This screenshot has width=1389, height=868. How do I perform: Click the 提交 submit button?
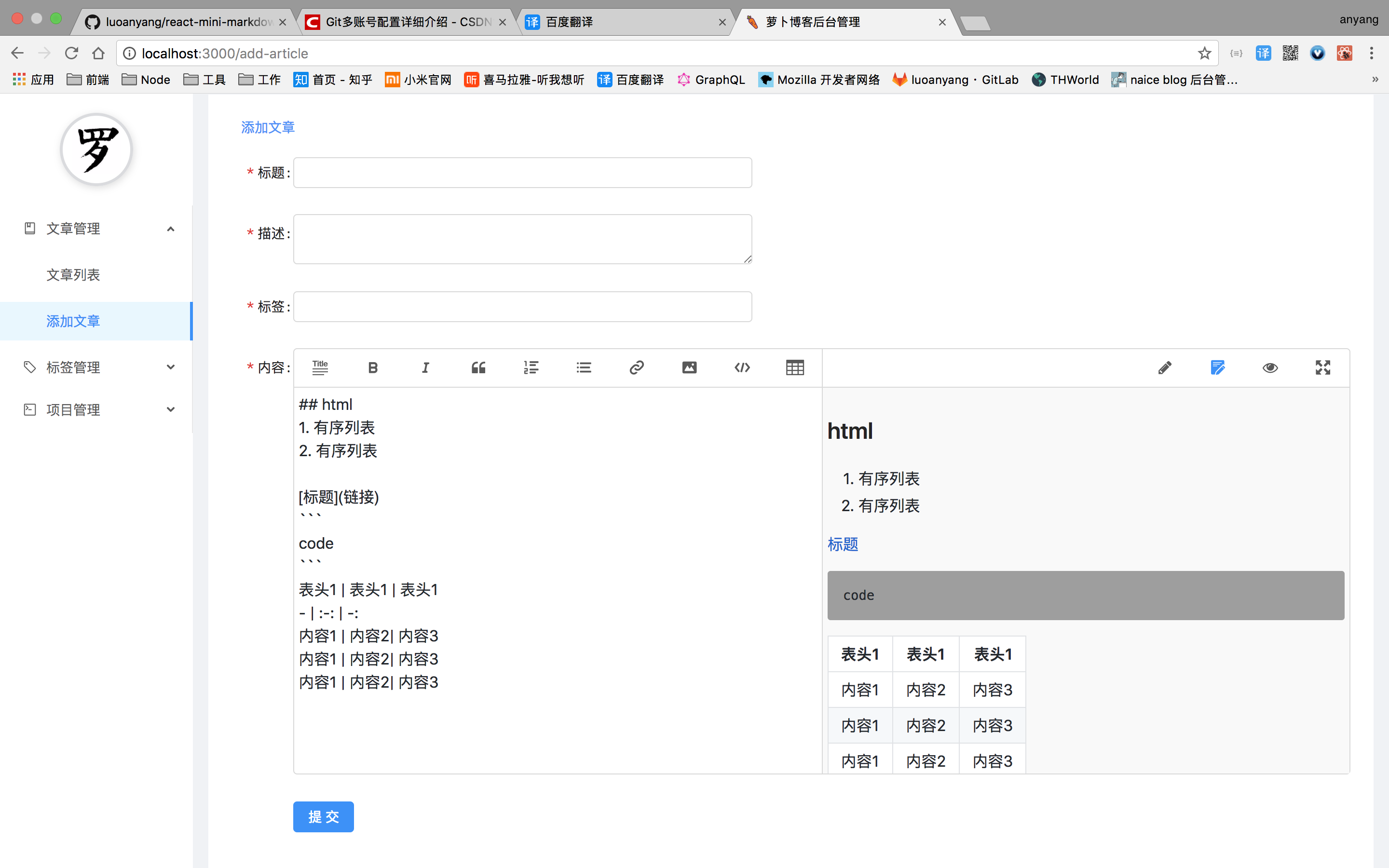click(x=323, y=816)
